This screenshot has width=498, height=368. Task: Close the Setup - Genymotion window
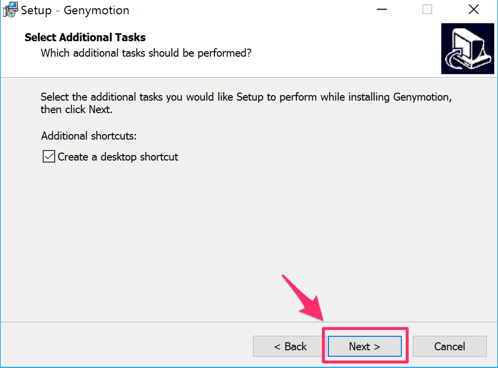[473, 10]
